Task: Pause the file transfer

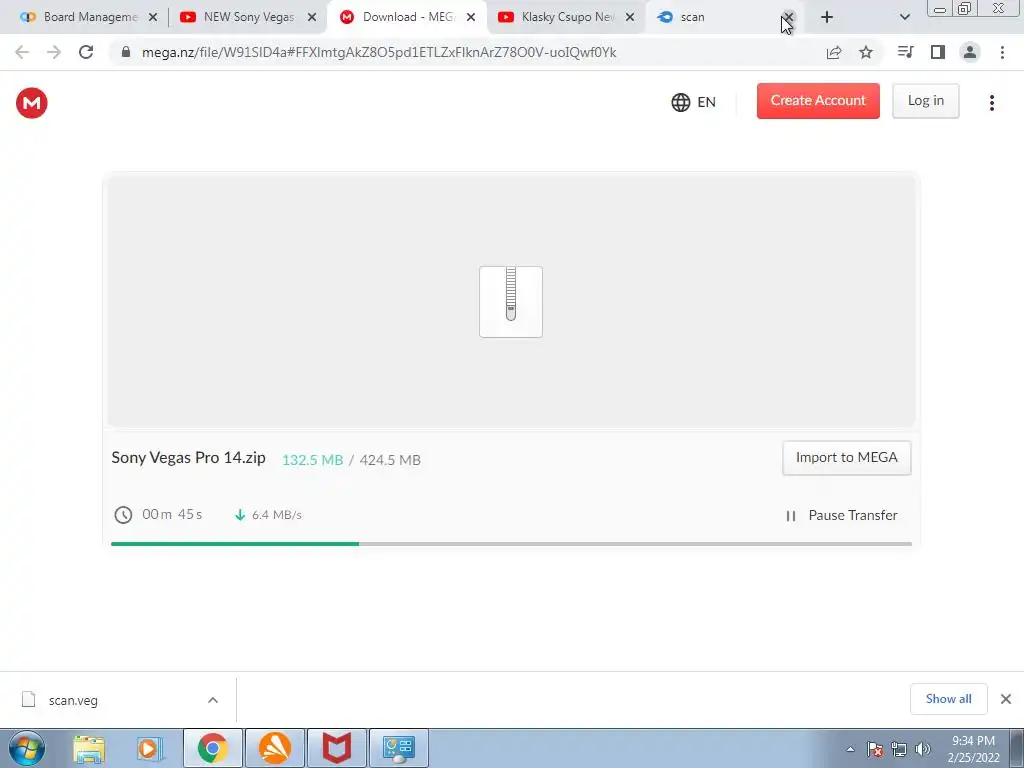Action: click(x=841, y=515)
